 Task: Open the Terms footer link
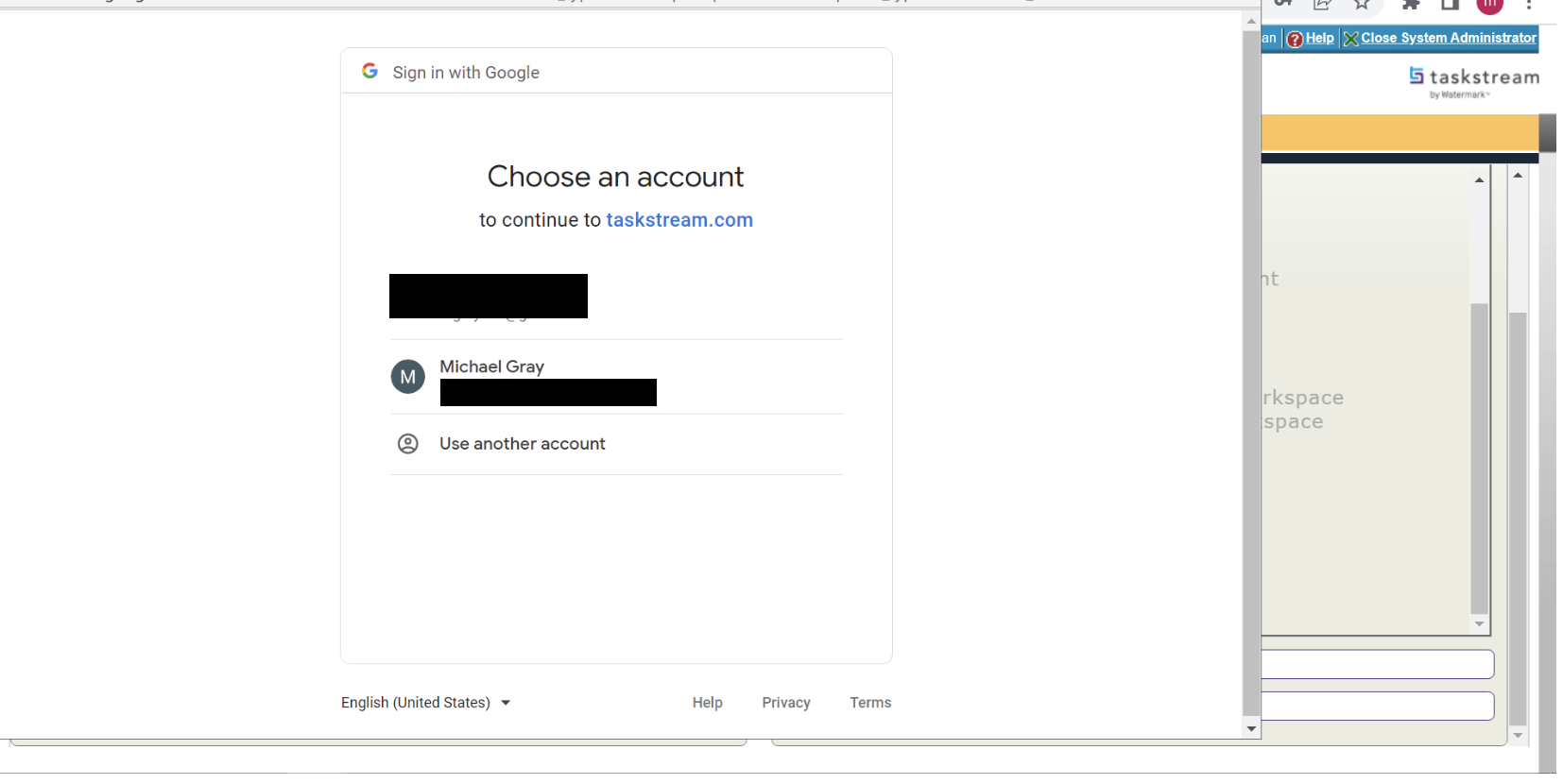tap(870, 703)
